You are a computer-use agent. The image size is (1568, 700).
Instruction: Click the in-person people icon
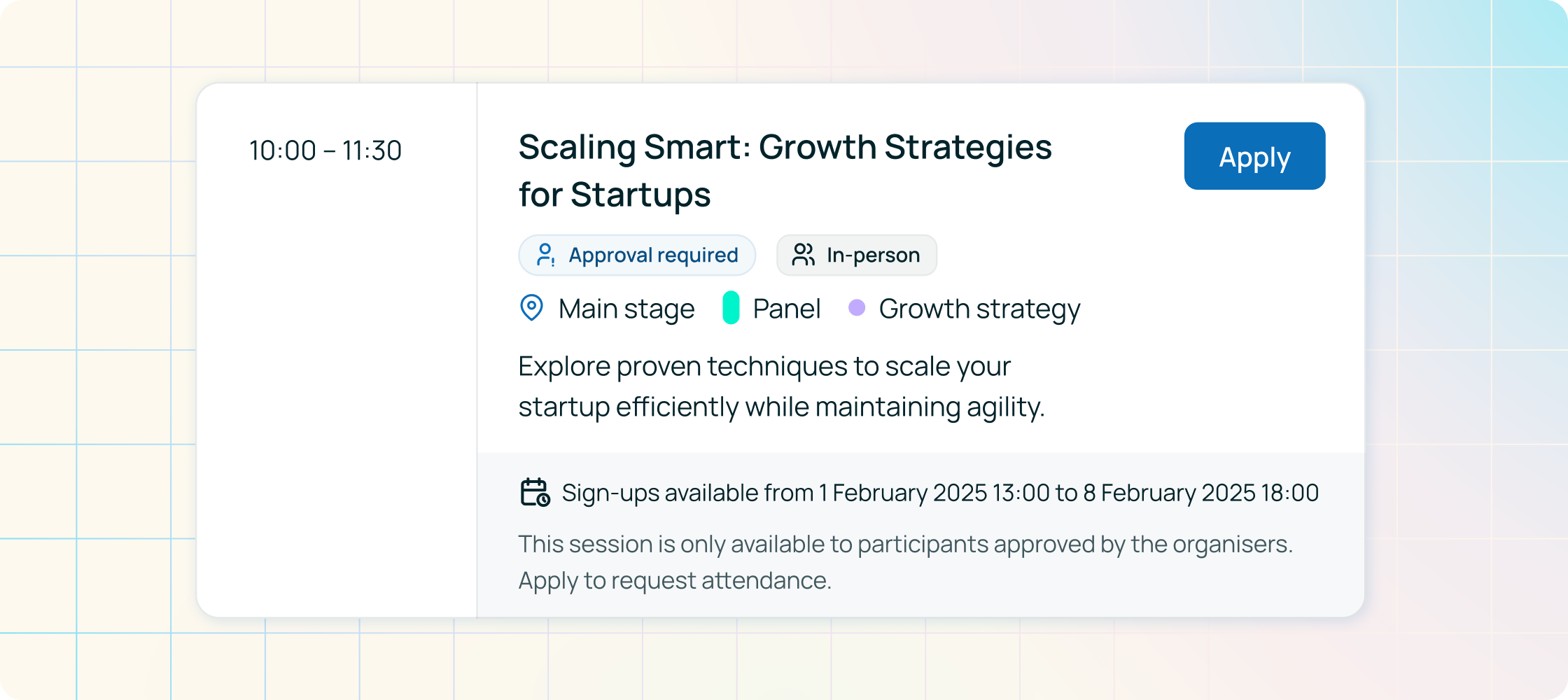[x=804, y=255]
